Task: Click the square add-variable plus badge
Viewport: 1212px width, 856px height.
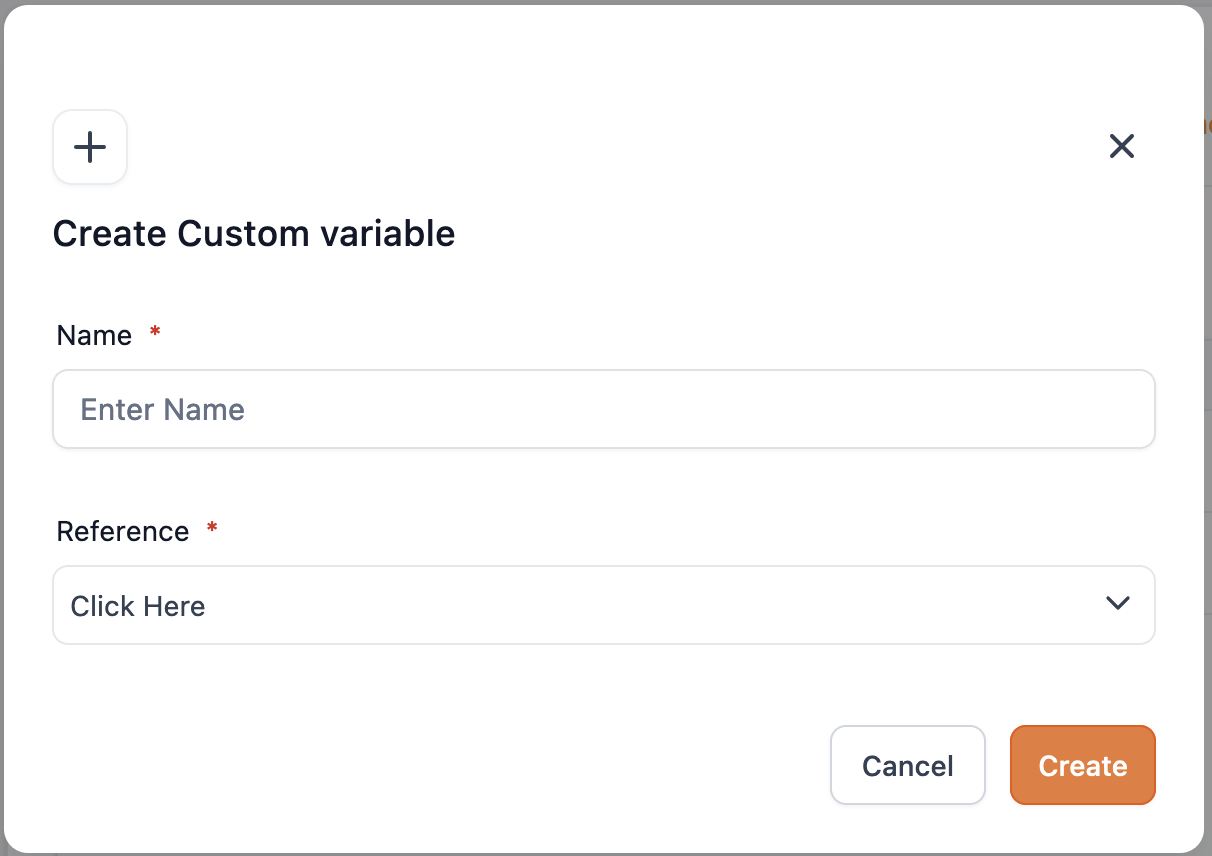Action: [90, 148]
